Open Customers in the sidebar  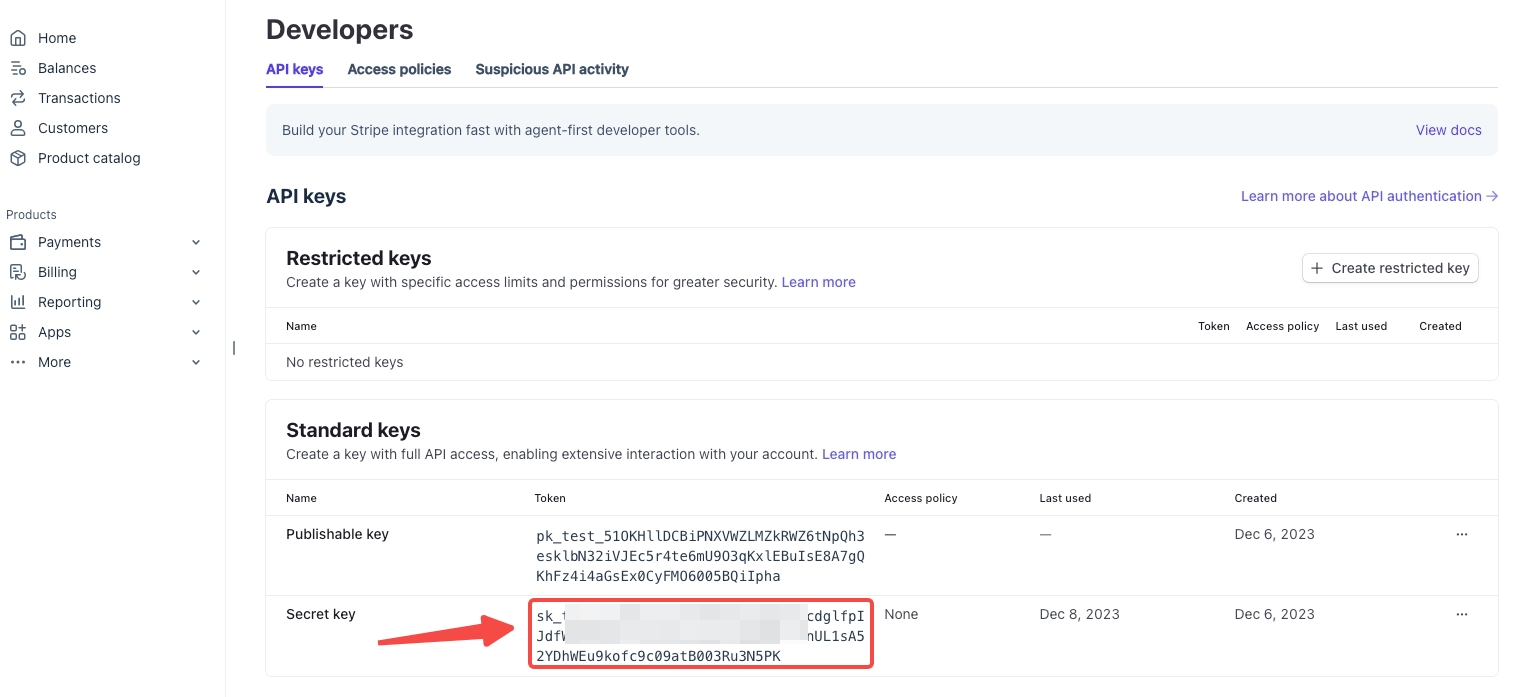tap(73, 128)
